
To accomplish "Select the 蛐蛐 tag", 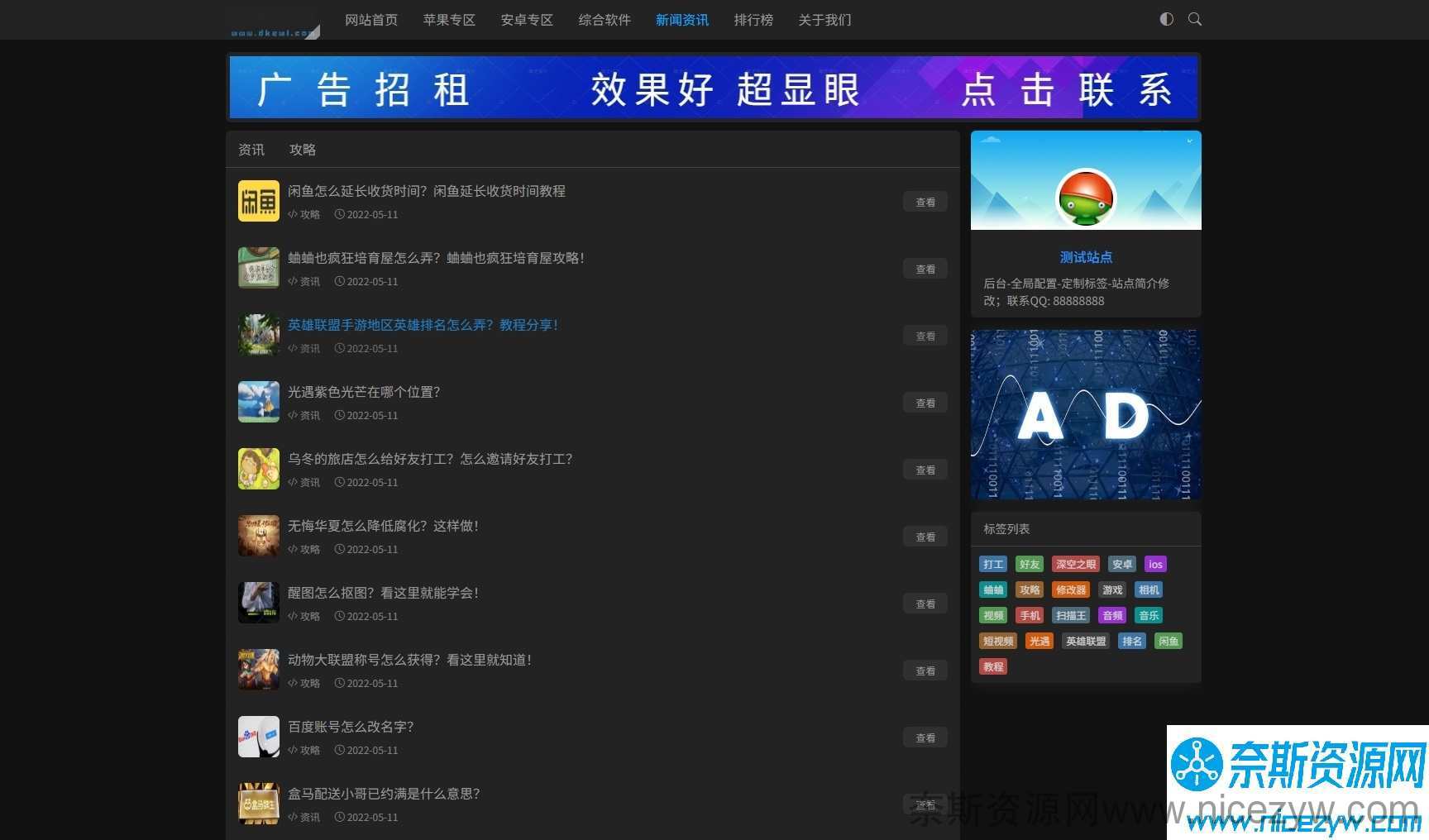I will [993, 589].
